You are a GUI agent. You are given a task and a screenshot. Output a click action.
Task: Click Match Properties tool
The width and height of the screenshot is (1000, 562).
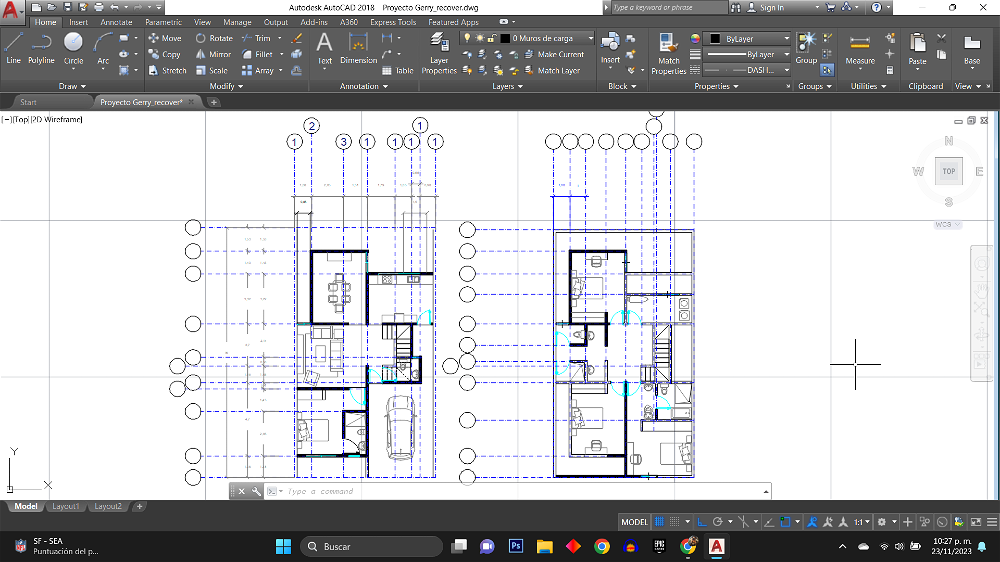(668, 54)
